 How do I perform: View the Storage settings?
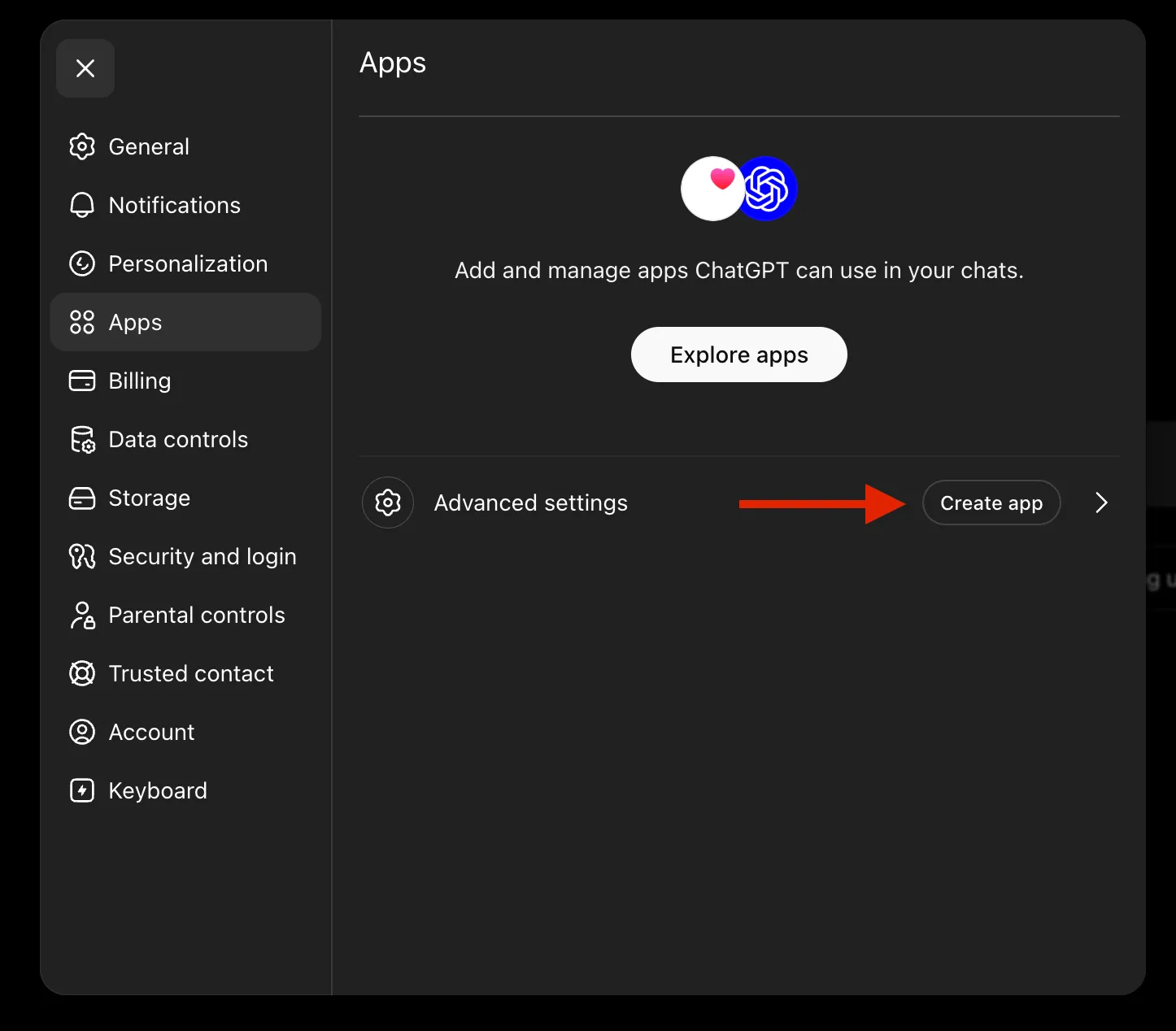pyautogui.click(x=185, y=498)
